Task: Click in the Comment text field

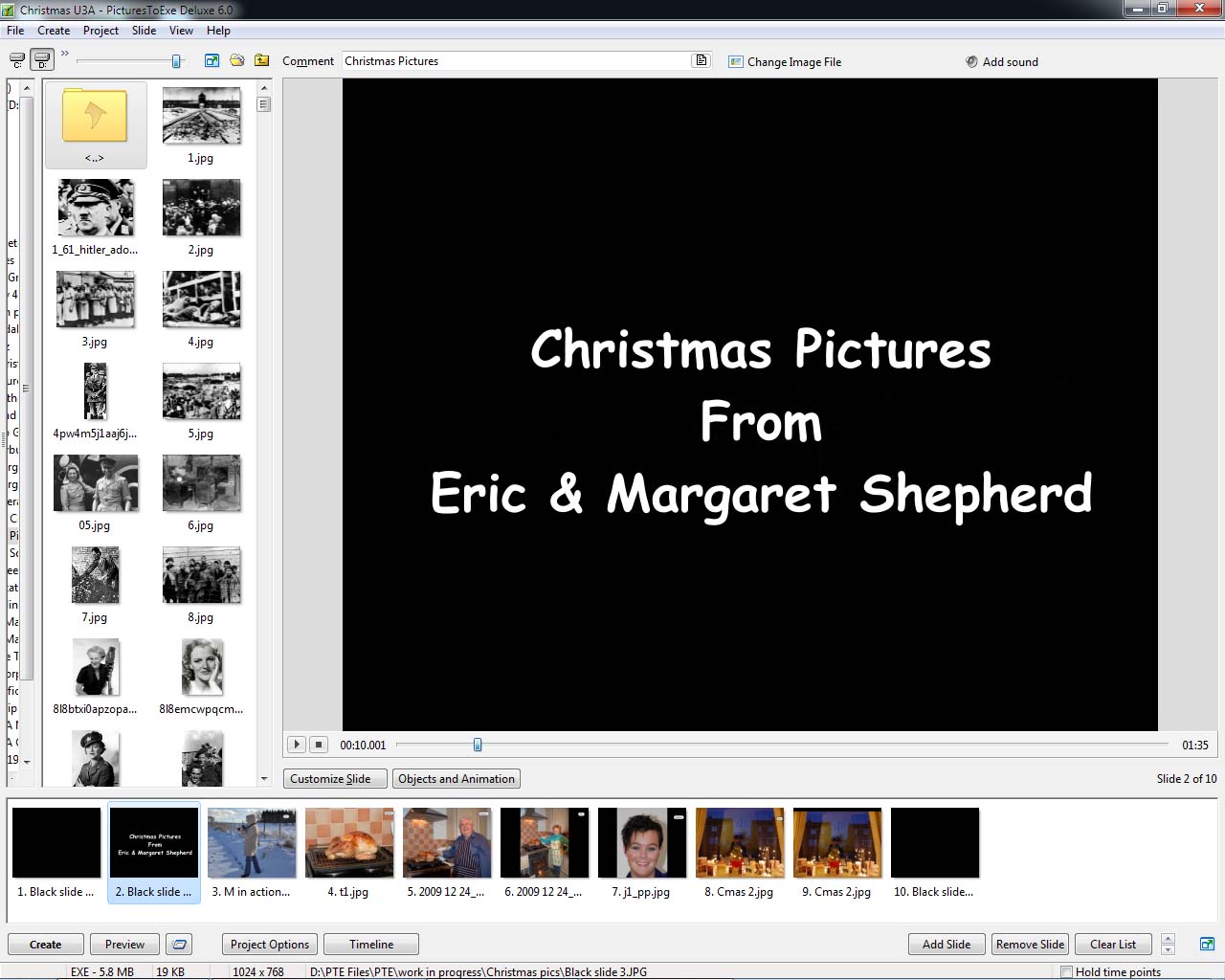Action: 515,60
